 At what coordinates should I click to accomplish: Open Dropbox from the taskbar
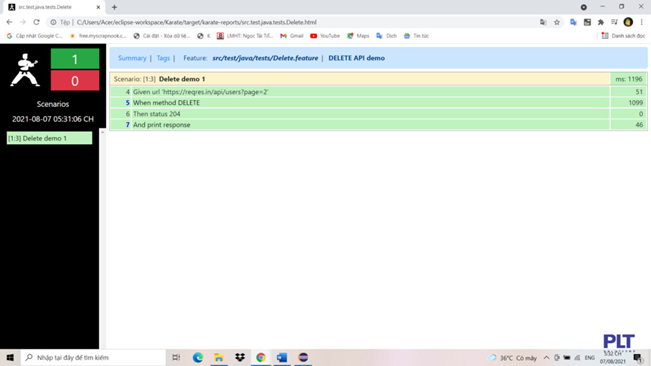point(240,357)
